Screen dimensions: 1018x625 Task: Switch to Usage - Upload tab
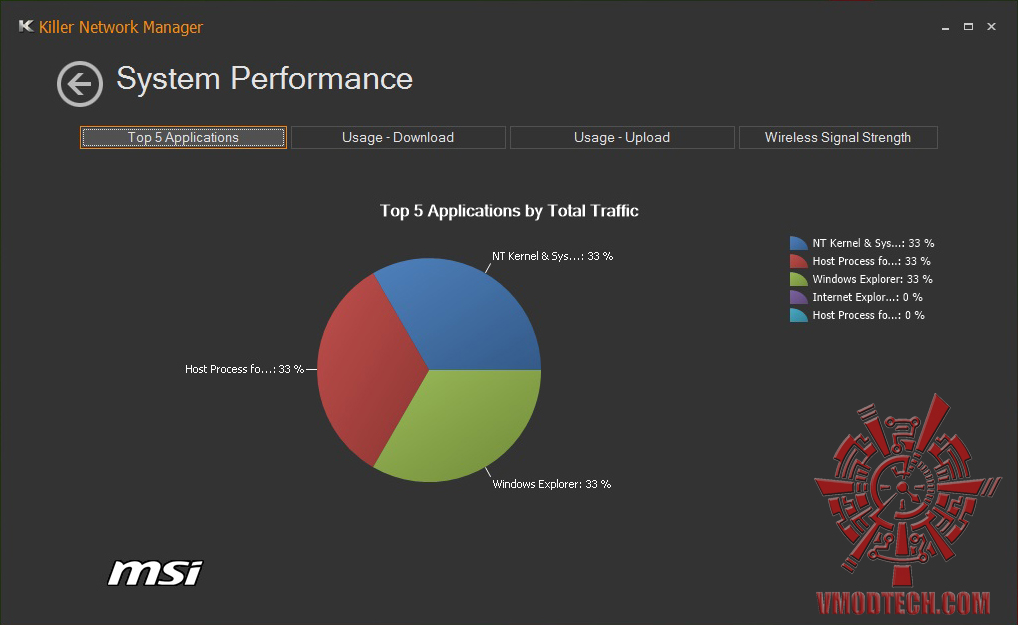(x=622, y=138)
